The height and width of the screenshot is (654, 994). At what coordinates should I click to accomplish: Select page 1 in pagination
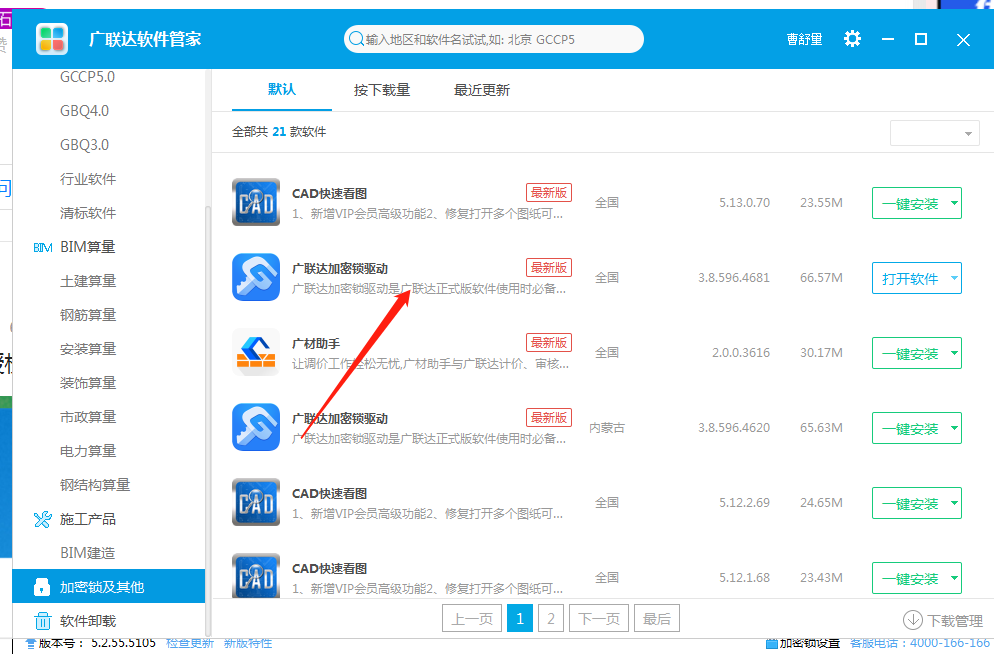tap(520, 619)
